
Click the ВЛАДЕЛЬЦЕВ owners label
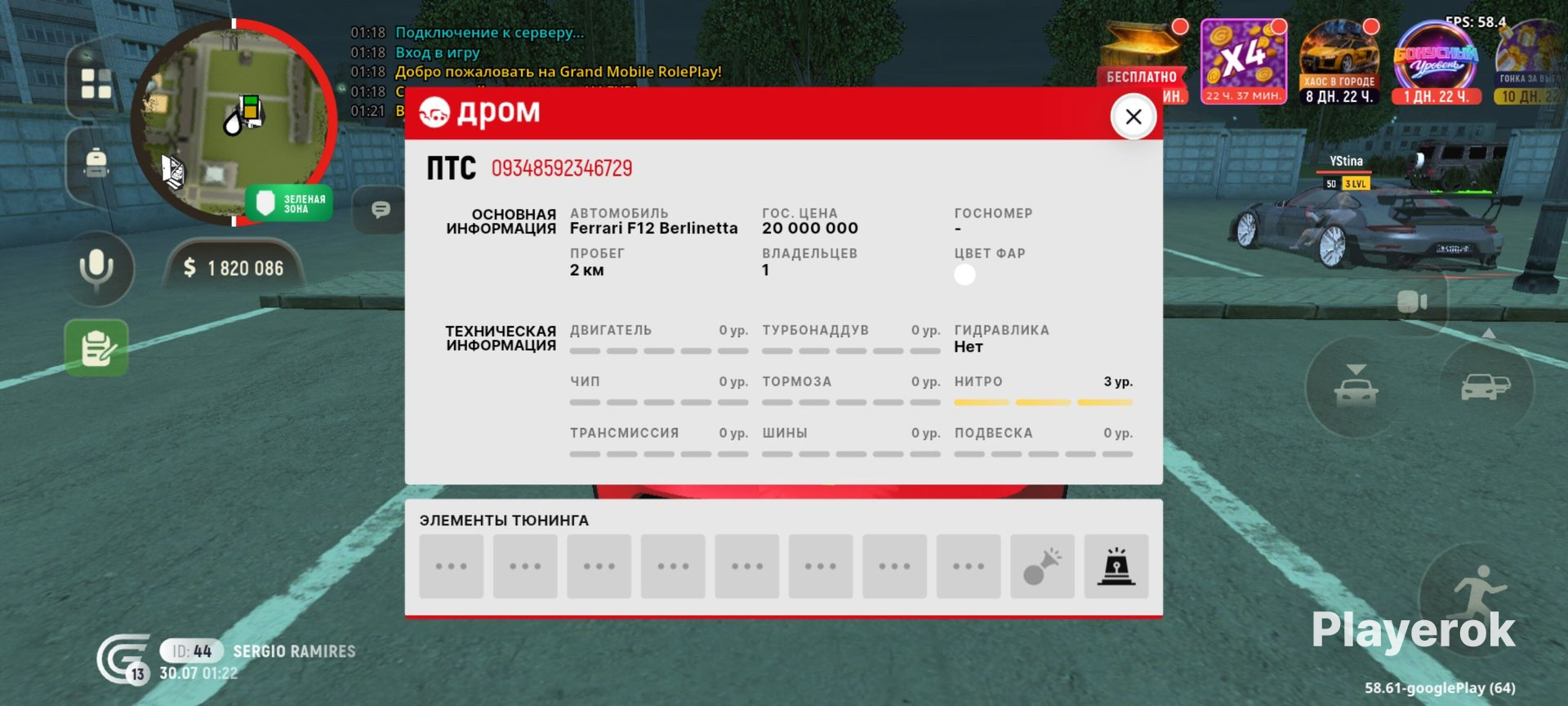pos(810,253)
